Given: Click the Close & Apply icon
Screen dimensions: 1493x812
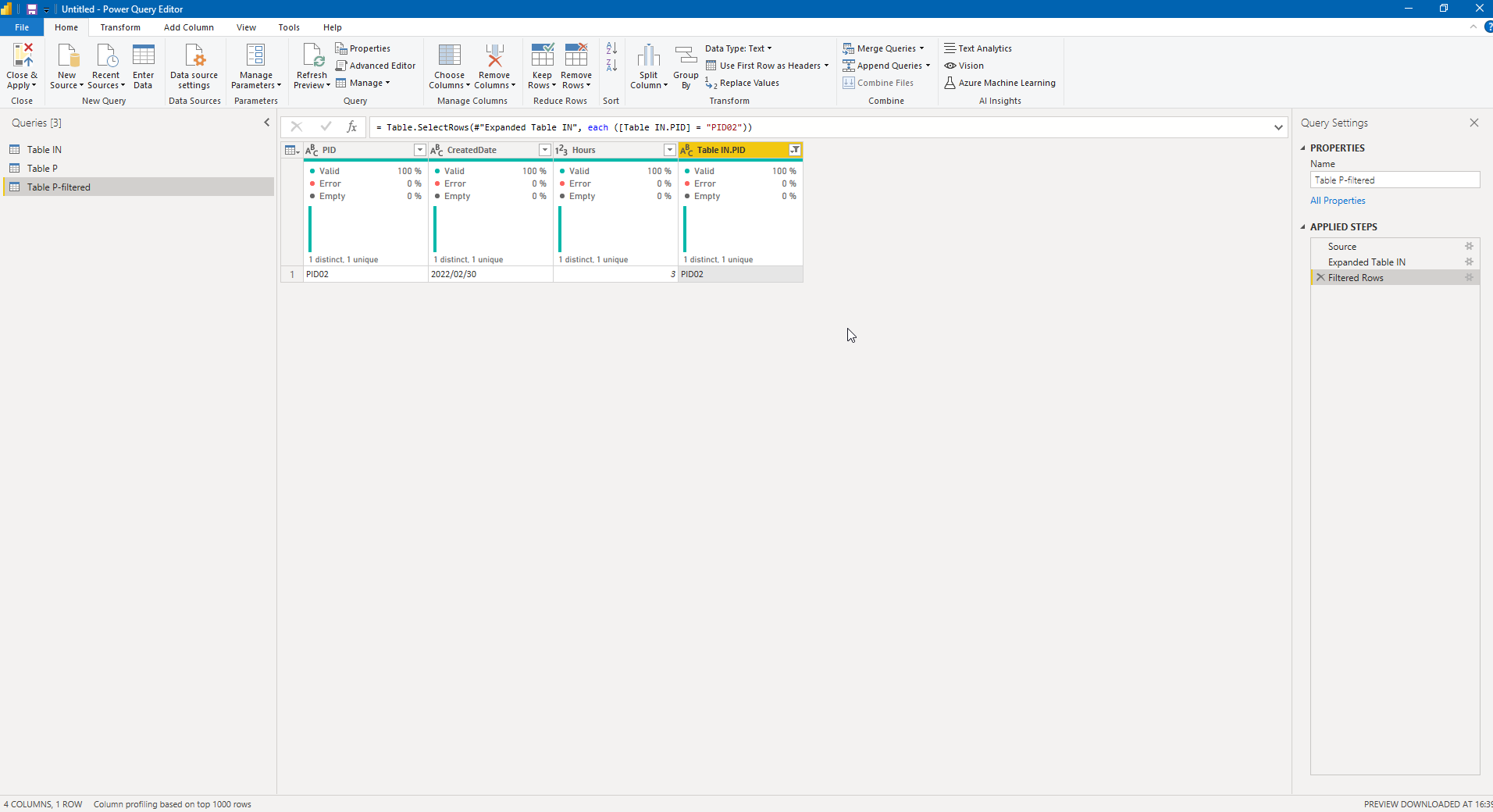Looking at the screenshot, I should tap(23, 55).
